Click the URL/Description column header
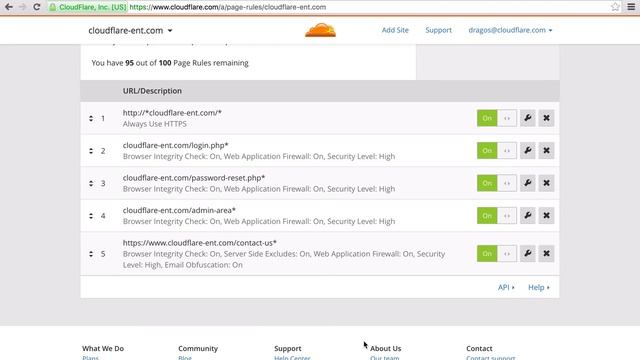This screenshot has height=360, width=640. [152, 91]
